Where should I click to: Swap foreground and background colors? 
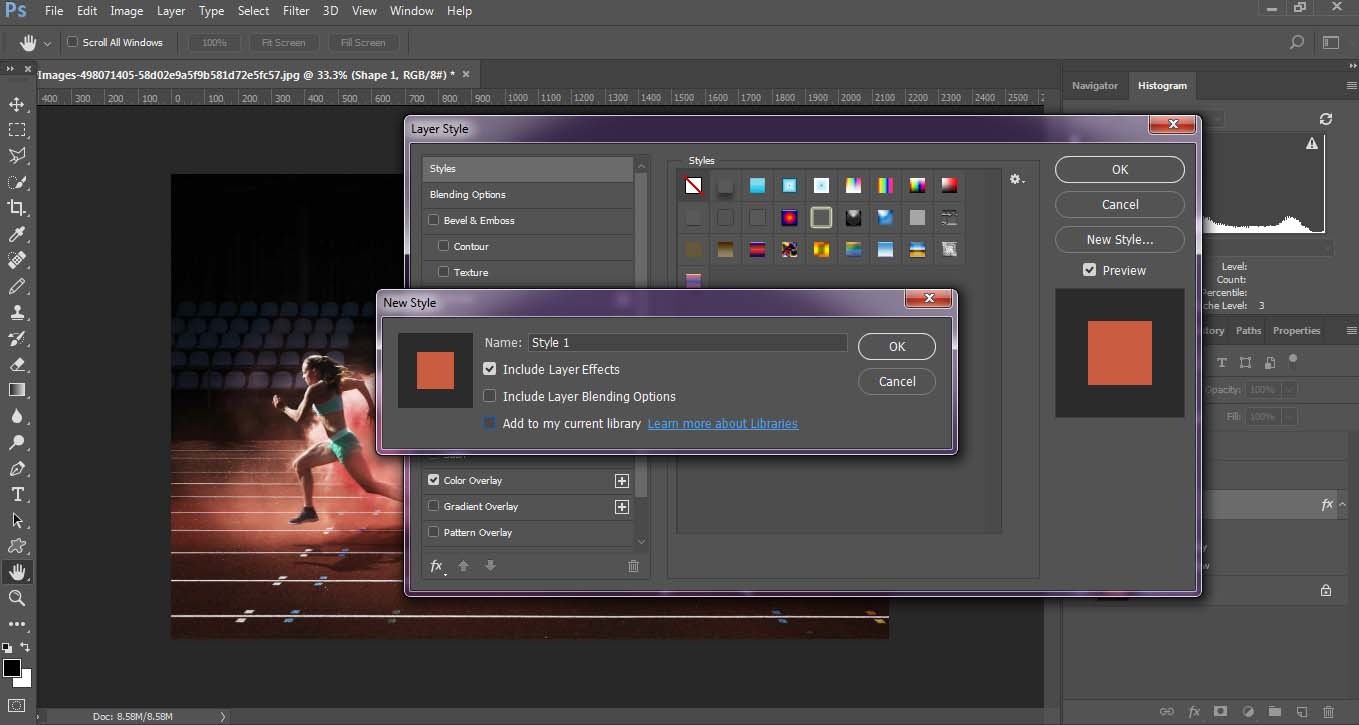coord(26,647)
